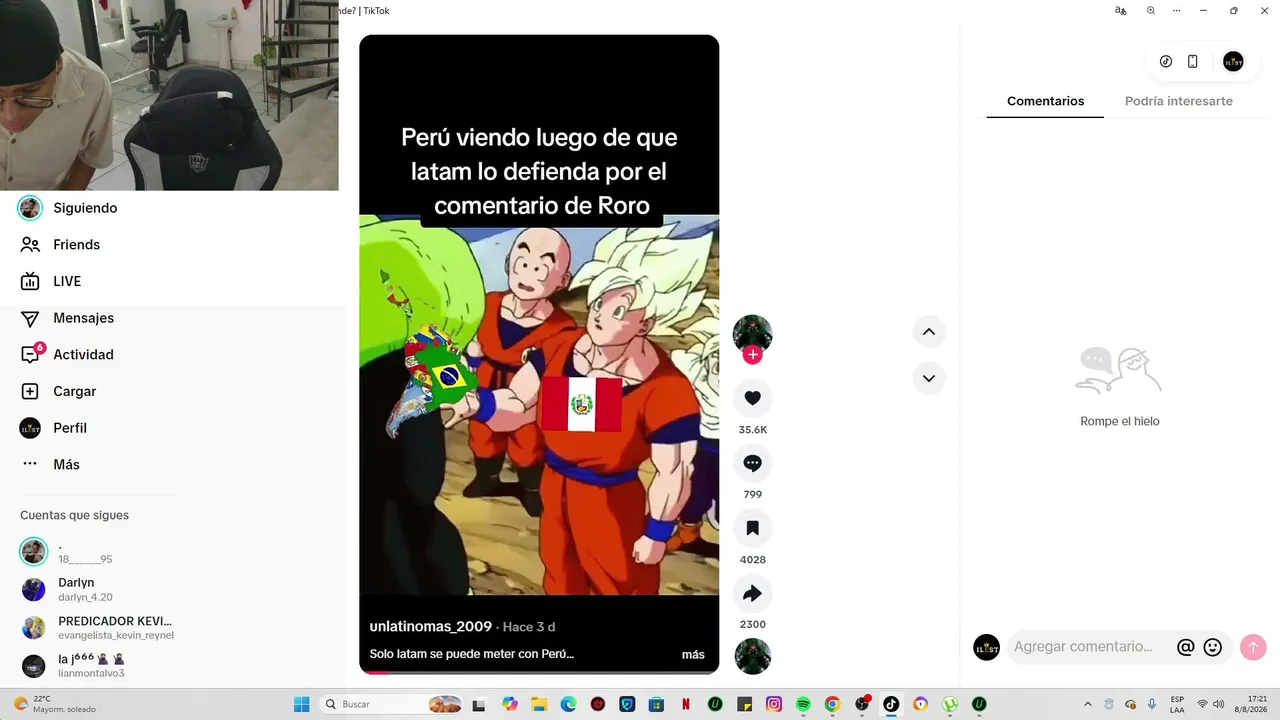Insert a mention with the @ icon
The width and height of the screenshot is (1280, 720).
point(1186,647)
